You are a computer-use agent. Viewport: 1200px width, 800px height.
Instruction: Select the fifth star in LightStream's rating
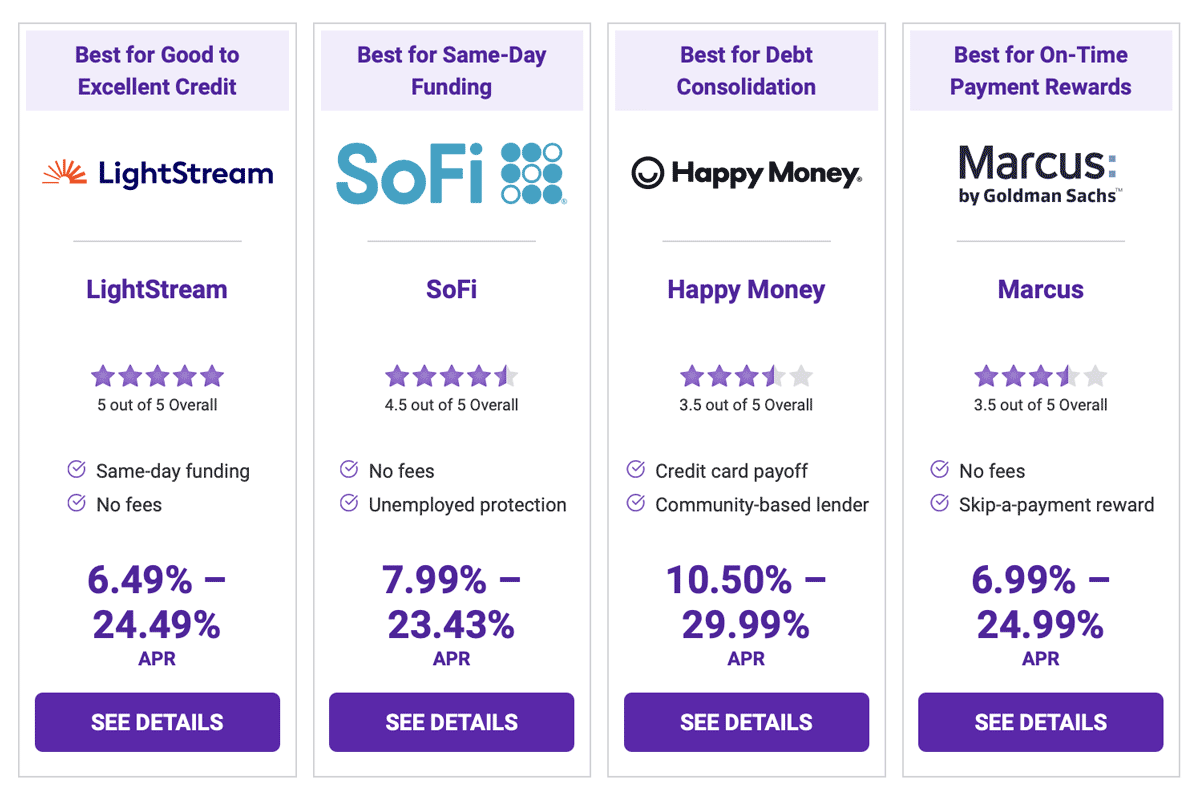211,375
